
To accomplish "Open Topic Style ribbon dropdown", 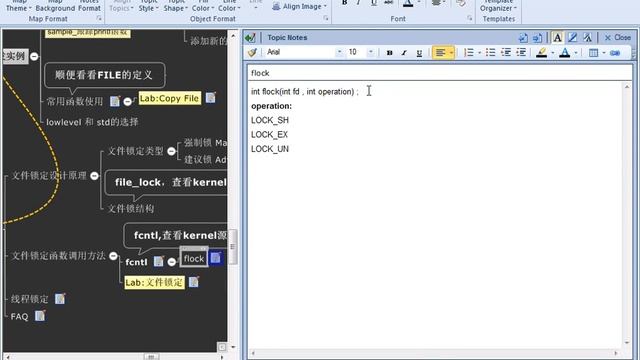I will [149, 6].
